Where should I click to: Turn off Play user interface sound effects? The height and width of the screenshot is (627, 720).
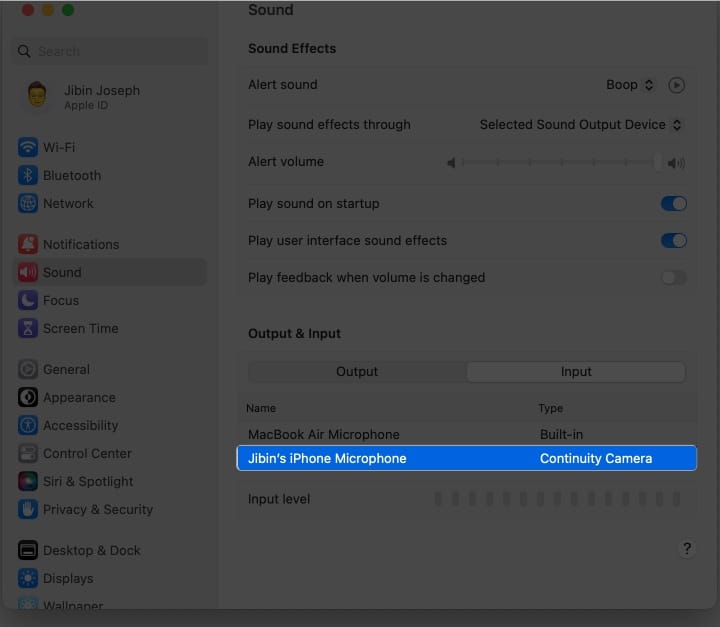coord(674,240)
